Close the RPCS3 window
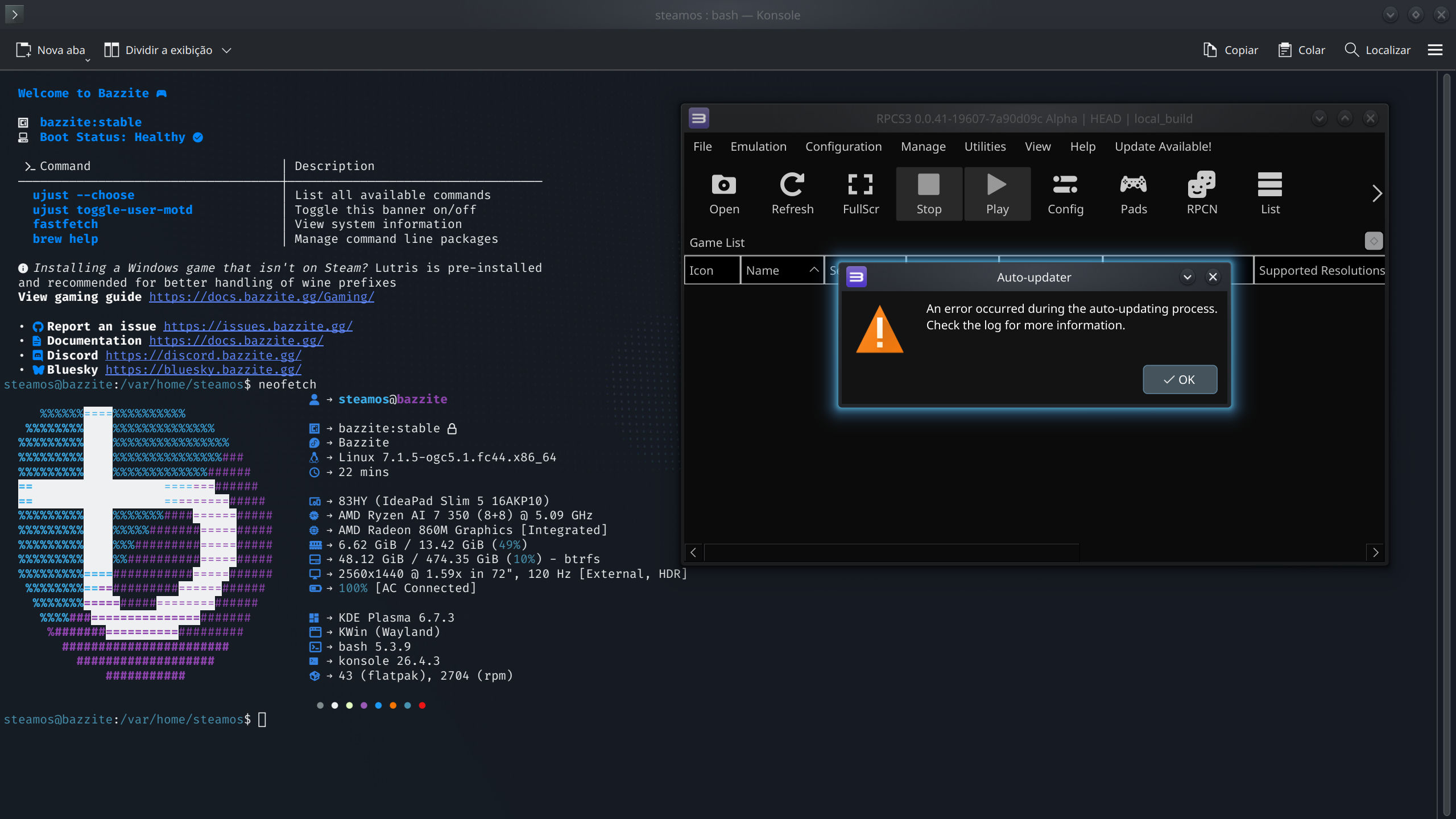Image resolution: width=1456 pixels, height=819 pixels. [x=1371, y=118]
